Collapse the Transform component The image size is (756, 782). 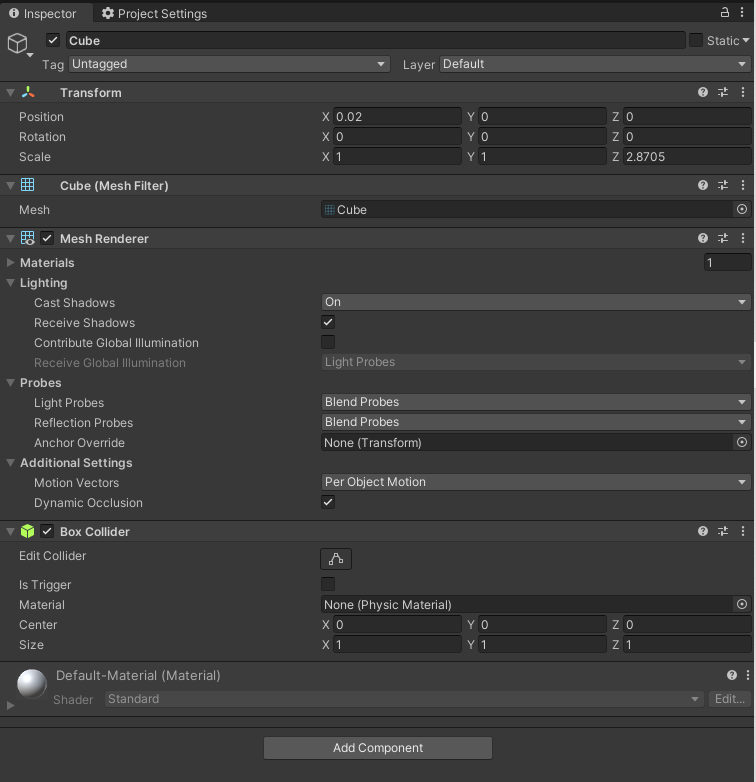[x=10, y=92]
